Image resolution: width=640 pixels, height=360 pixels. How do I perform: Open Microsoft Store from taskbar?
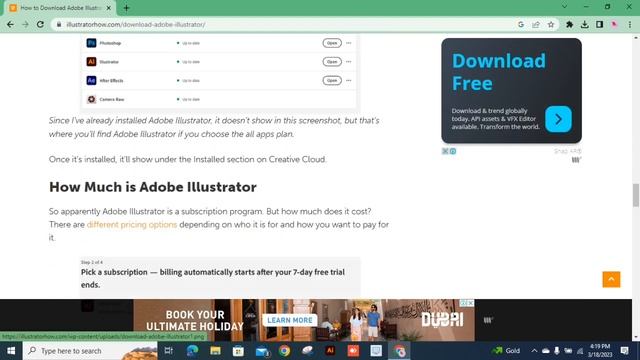tap(238, 351)
